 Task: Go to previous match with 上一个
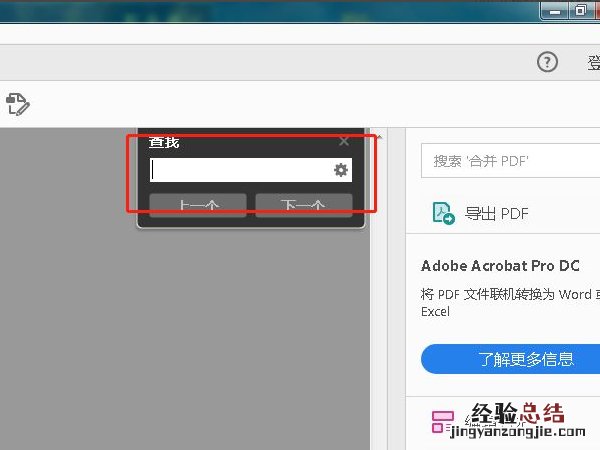click(x=198, y=205)
